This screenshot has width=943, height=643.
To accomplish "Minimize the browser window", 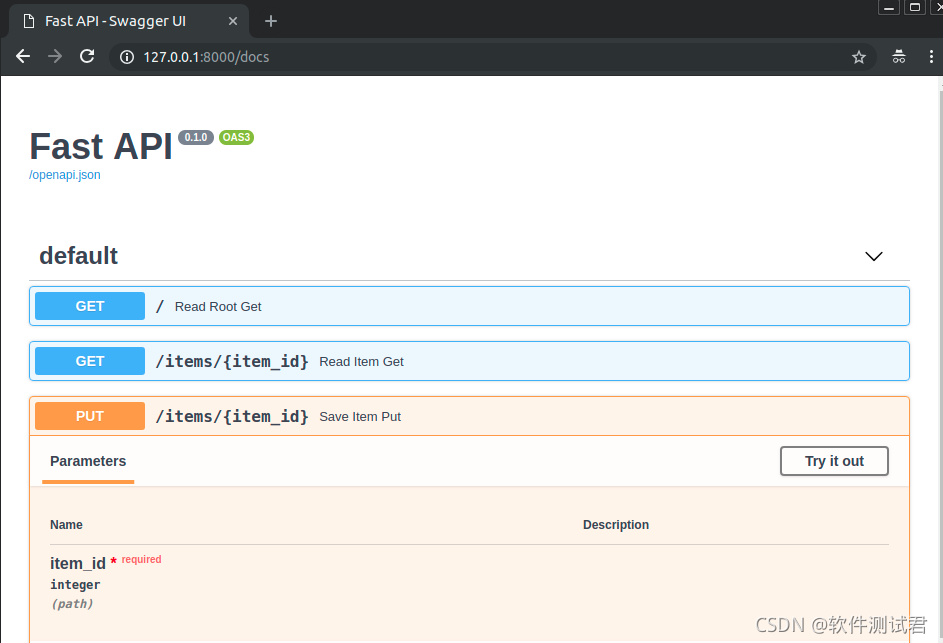I will coord(888,7).
